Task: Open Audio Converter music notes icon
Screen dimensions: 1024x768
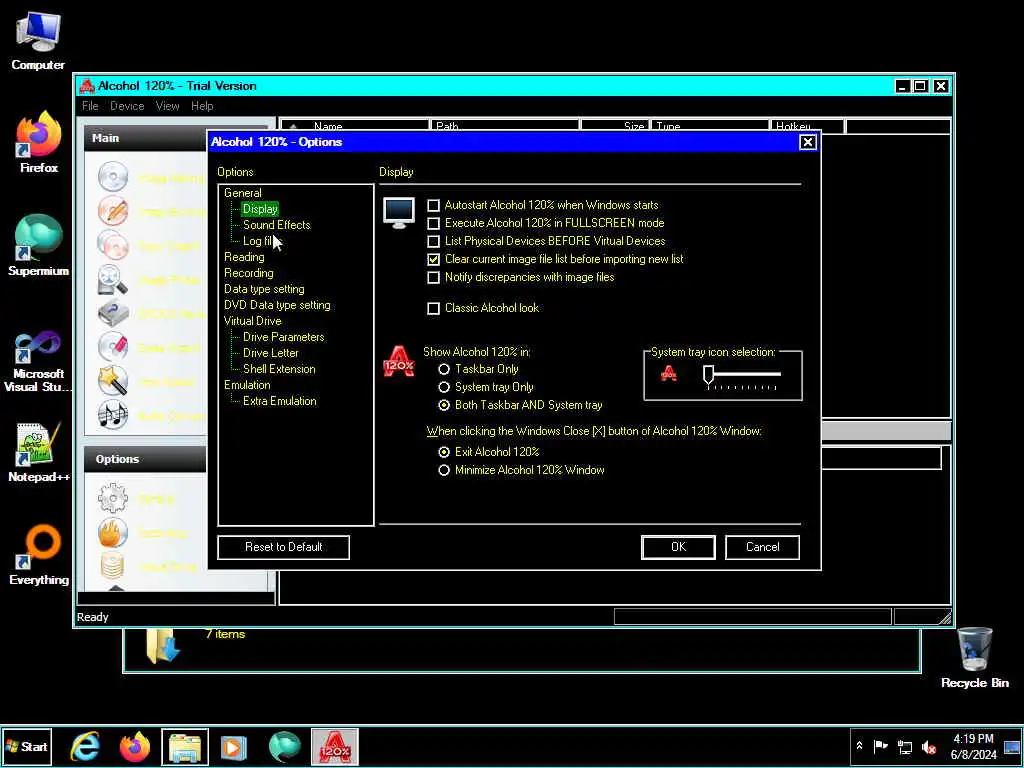Action: (113, 415)
